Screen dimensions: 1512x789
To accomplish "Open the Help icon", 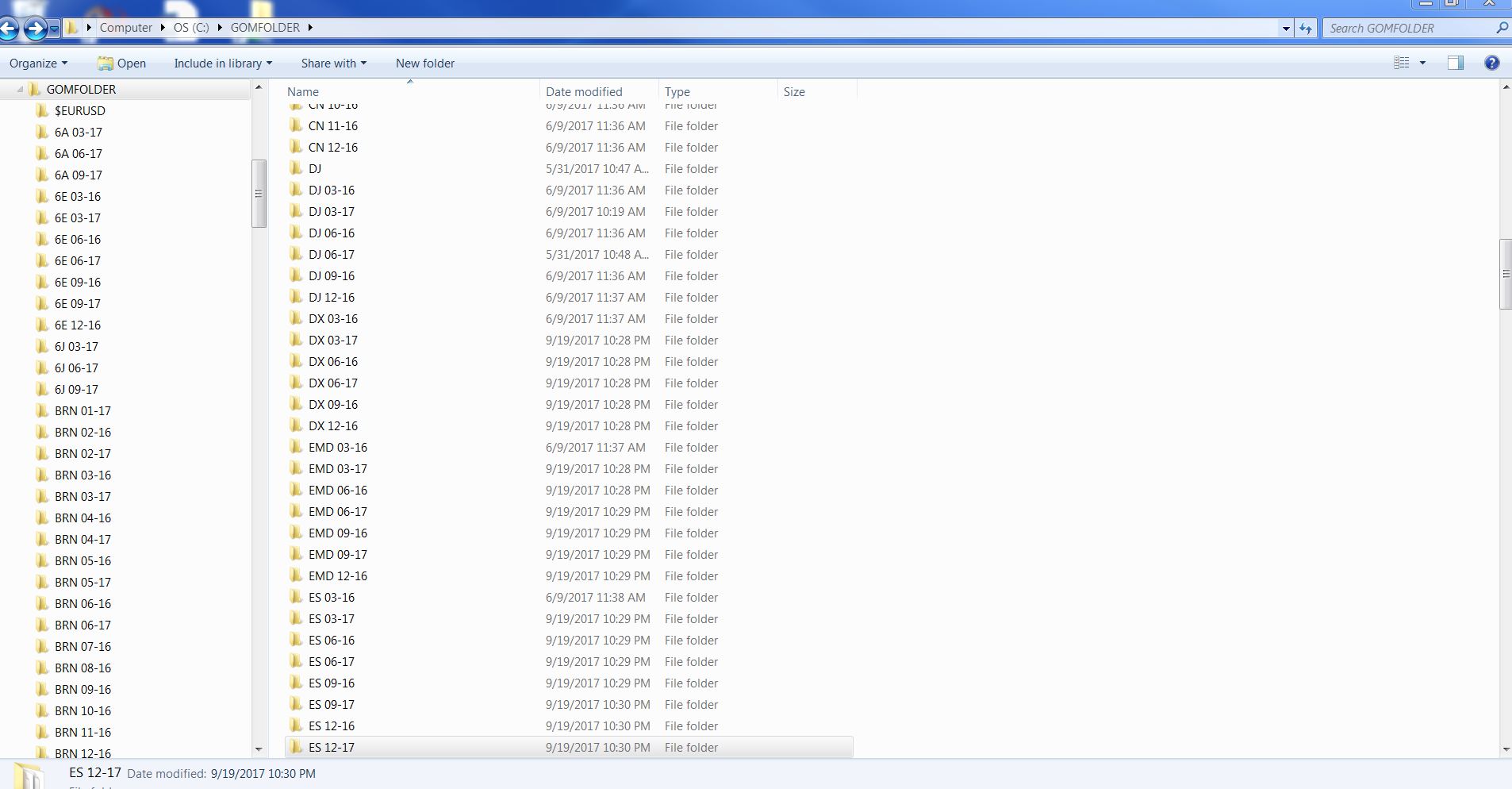I will 1491,63.
